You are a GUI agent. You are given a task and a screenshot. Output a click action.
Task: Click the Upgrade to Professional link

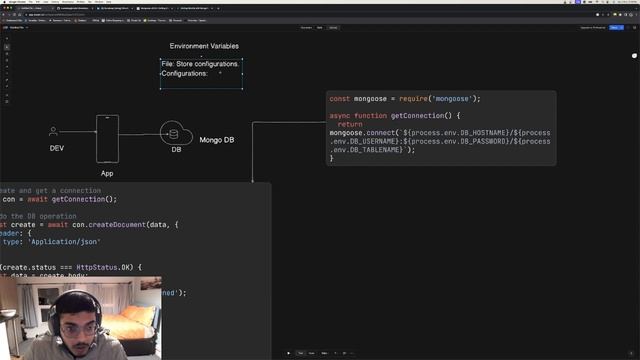pos(593,28)
